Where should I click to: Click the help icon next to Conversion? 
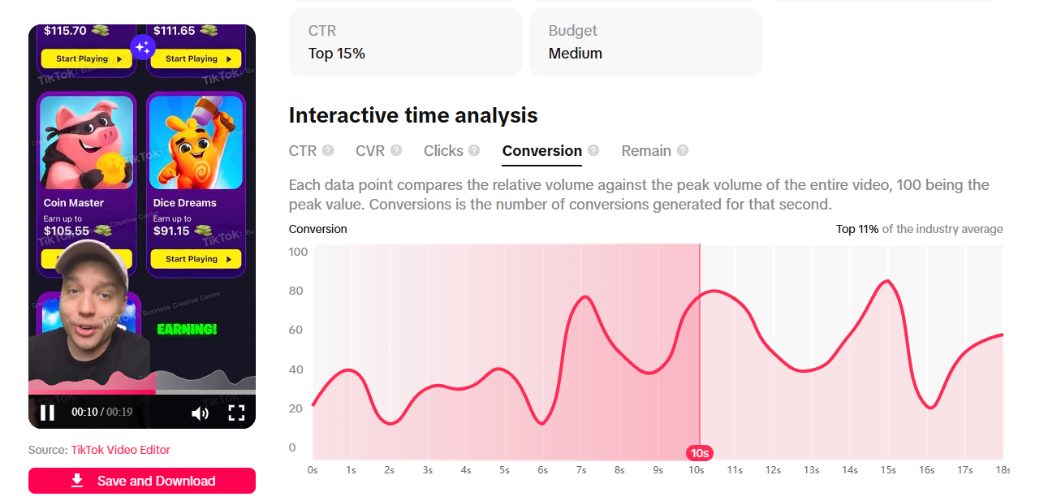click(593, 150)
